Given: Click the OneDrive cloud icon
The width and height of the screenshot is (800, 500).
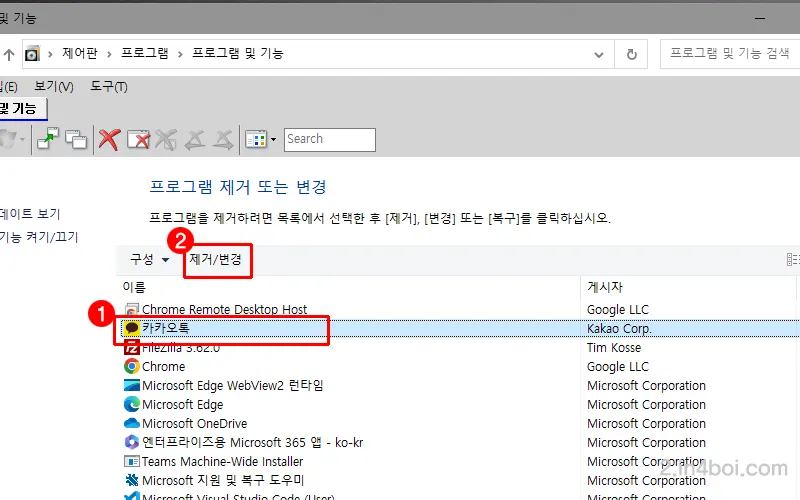Looking at the screenshot, I should 132,423.
